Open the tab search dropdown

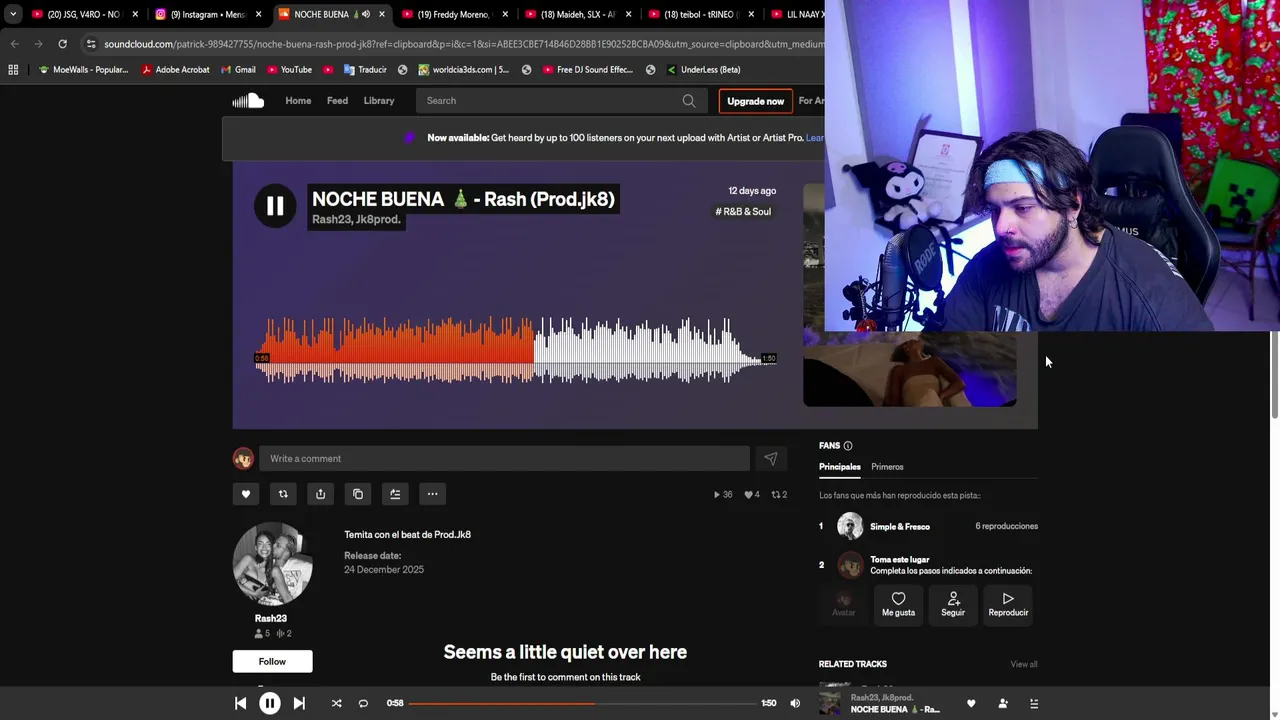click(x=12, y=14)
